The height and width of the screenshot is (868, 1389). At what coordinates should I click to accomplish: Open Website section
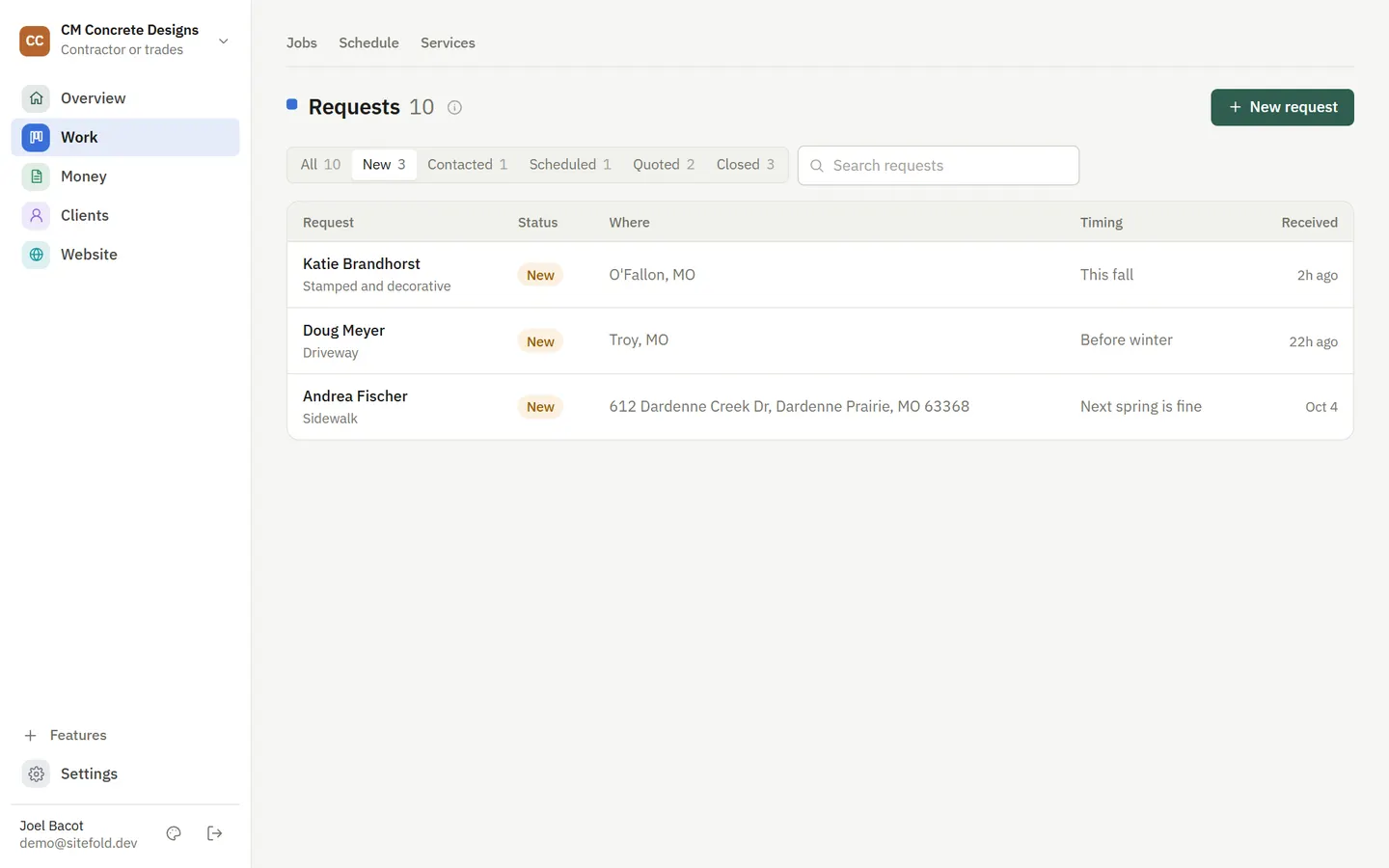(125, 255)
